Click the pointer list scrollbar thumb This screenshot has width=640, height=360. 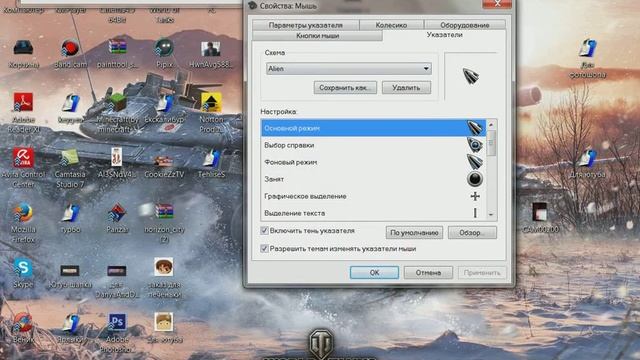(491, 143)
